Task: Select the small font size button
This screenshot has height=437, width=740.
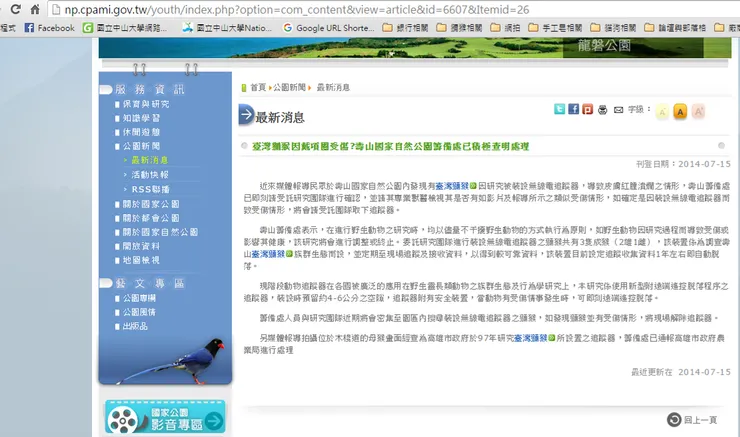Action: pyautogui.click(x=662, y=112)
